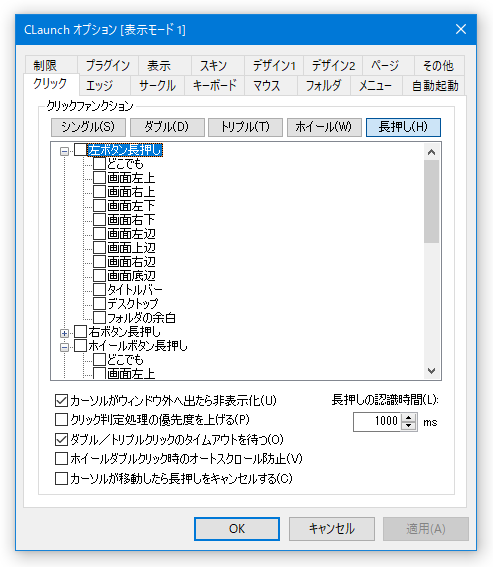Click the tree list scroll up arrow
Image resolution: width=493 pixels, height=567 pixels.
click(x=431, y=152)
